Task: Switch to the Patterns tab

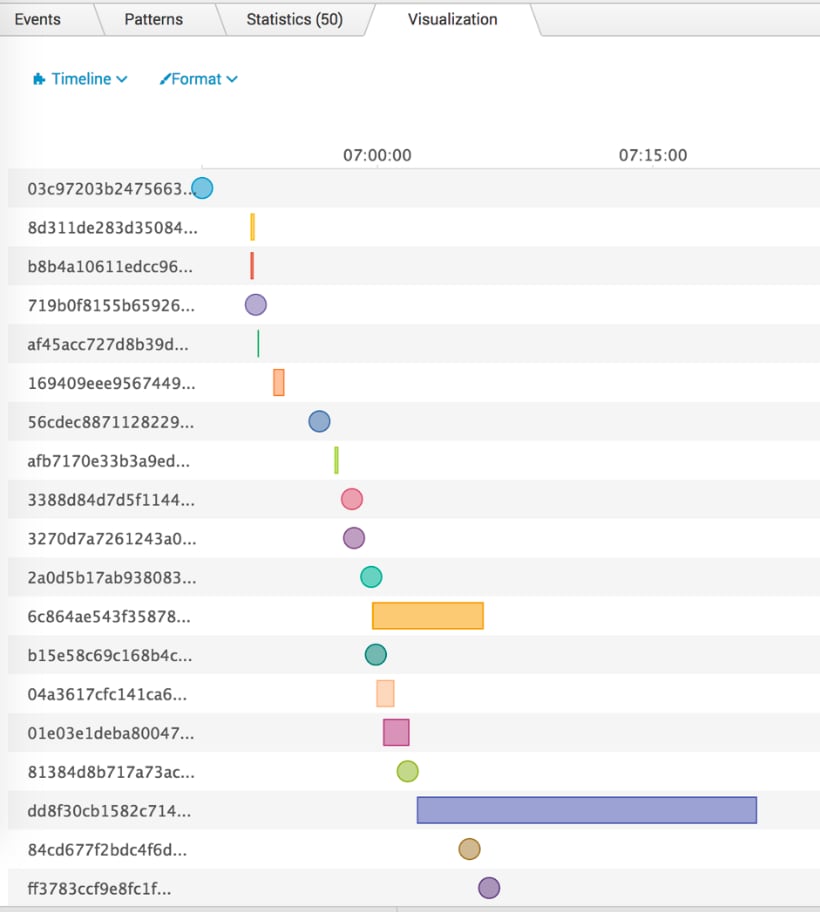Action: pos(153,19)
